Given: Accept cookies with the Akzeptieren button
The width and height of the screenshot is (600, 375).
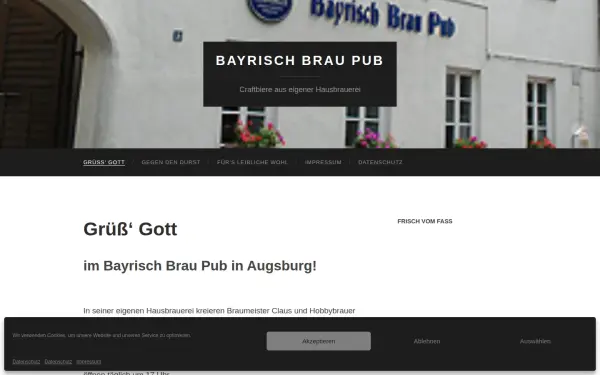Looking at the screenshot, I should pos(318,341).
